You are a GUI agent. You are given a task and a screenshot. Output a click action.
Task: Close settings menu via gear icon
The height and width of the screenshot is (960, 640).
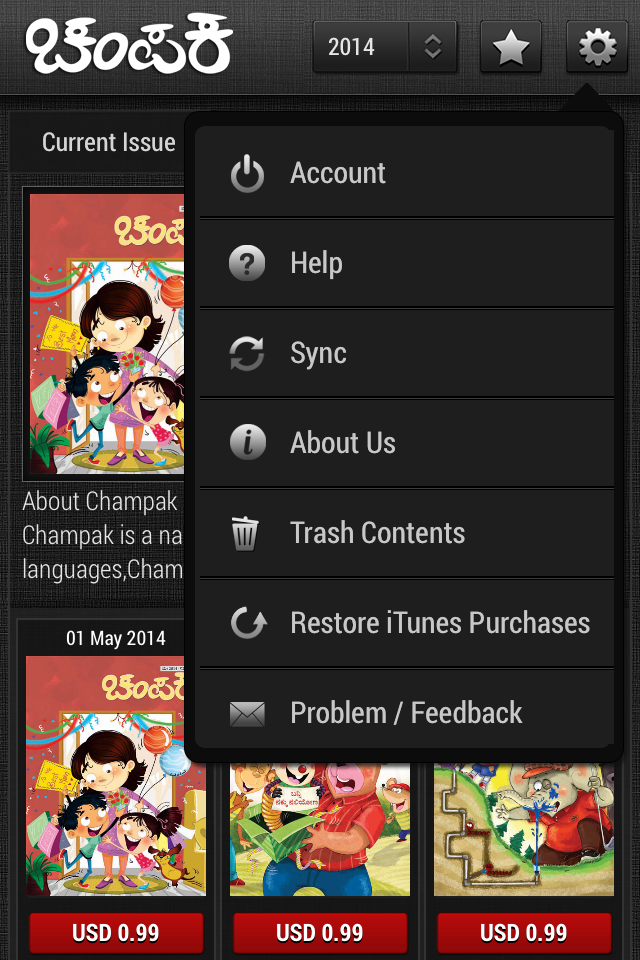pos(597,47)
